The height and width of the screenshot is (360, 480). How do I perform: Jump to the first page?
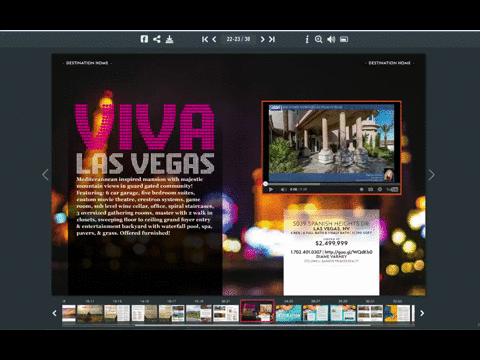pos(205,39)
